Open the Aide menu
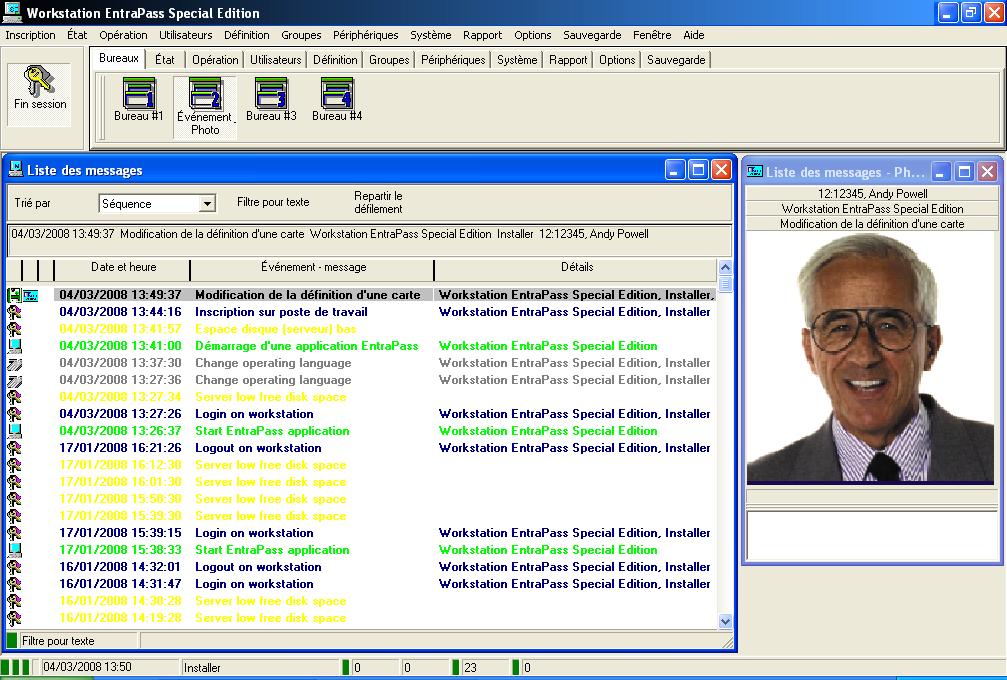Image resolution: width=1007 pixels, height=680 pixels. (694, 35)
